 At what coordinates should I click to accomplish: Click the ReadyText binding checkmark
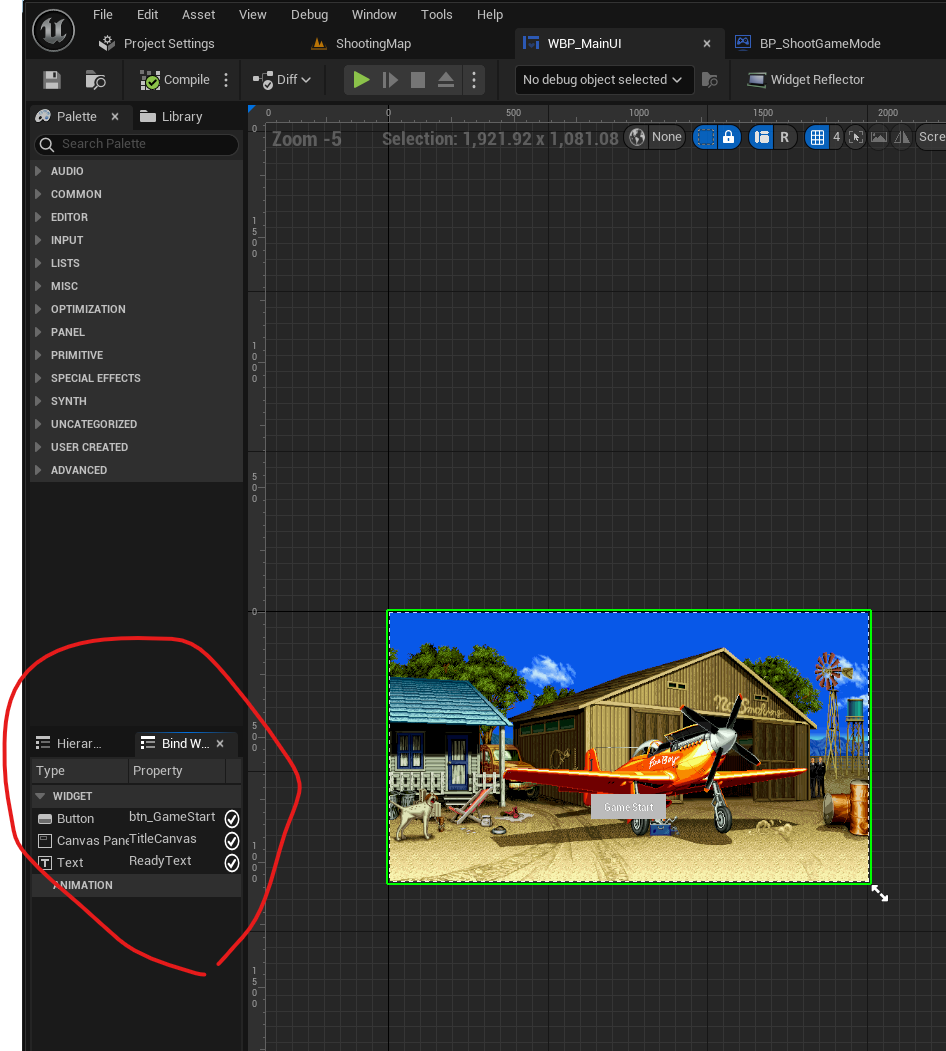(232, 862)
